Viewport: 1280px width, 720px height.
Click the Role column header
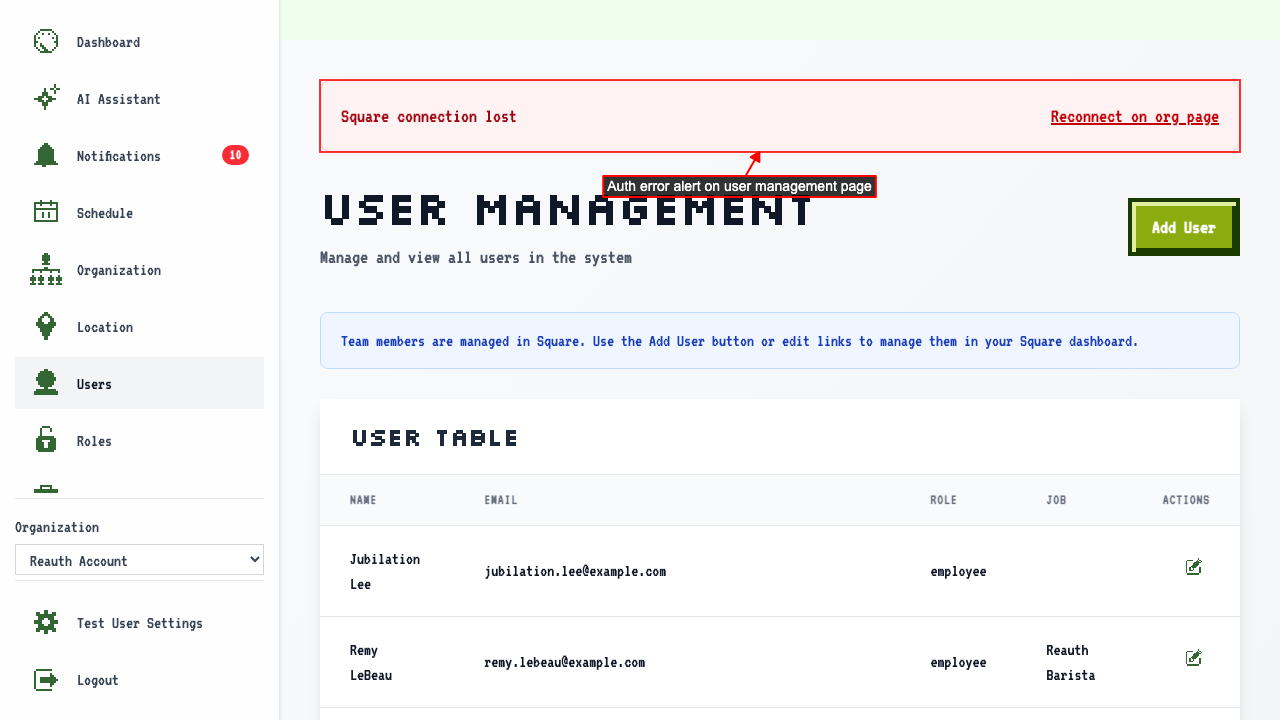coord(943,500)
